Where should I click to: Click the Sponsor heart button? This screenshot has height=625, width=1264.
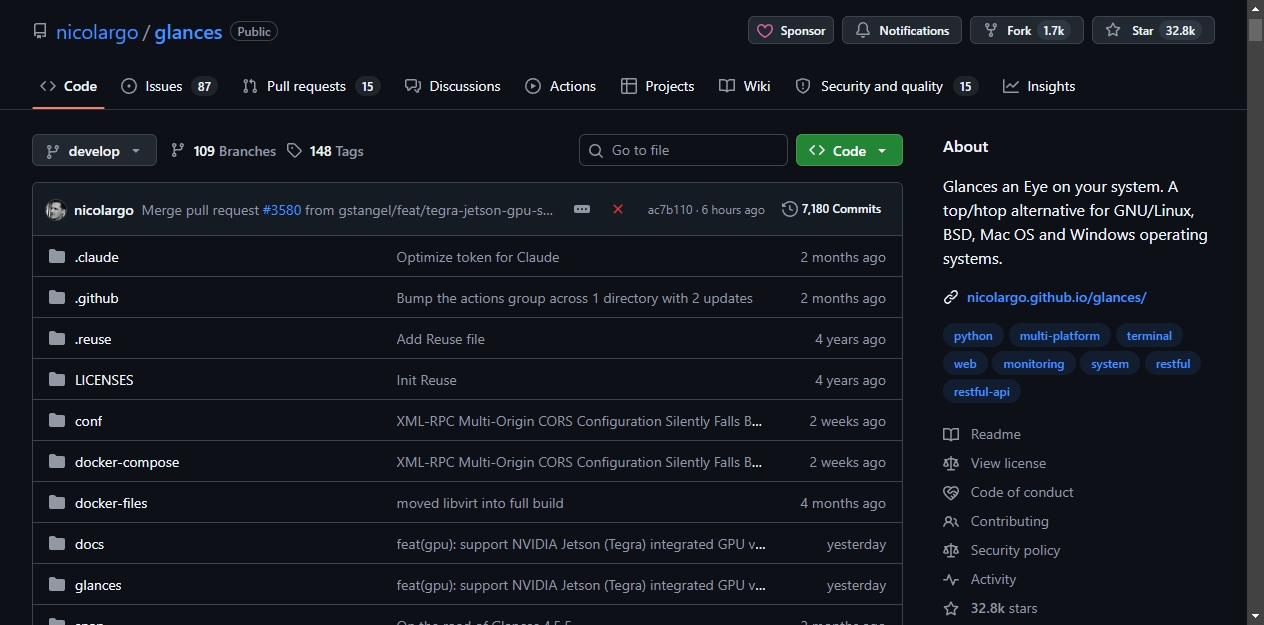pyautogui.click(x=791, y=30)
